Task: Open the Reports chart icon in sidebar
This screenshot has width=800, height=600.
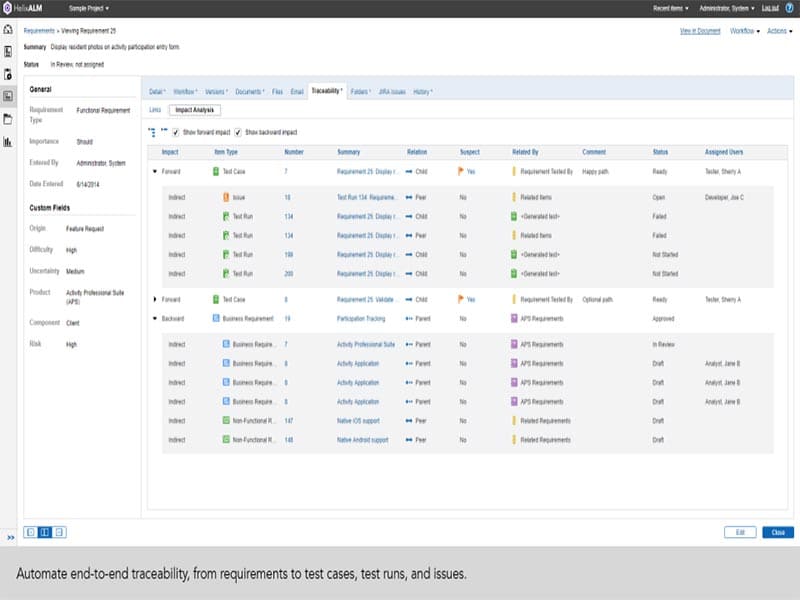Action: pyautogui.click(x=8, y=141)
